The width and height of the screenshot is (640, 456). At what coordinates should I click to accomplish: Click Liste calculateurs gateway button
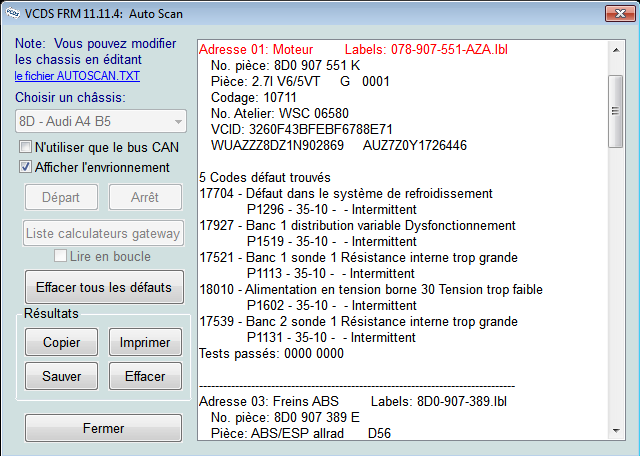[x=103, y=233]
